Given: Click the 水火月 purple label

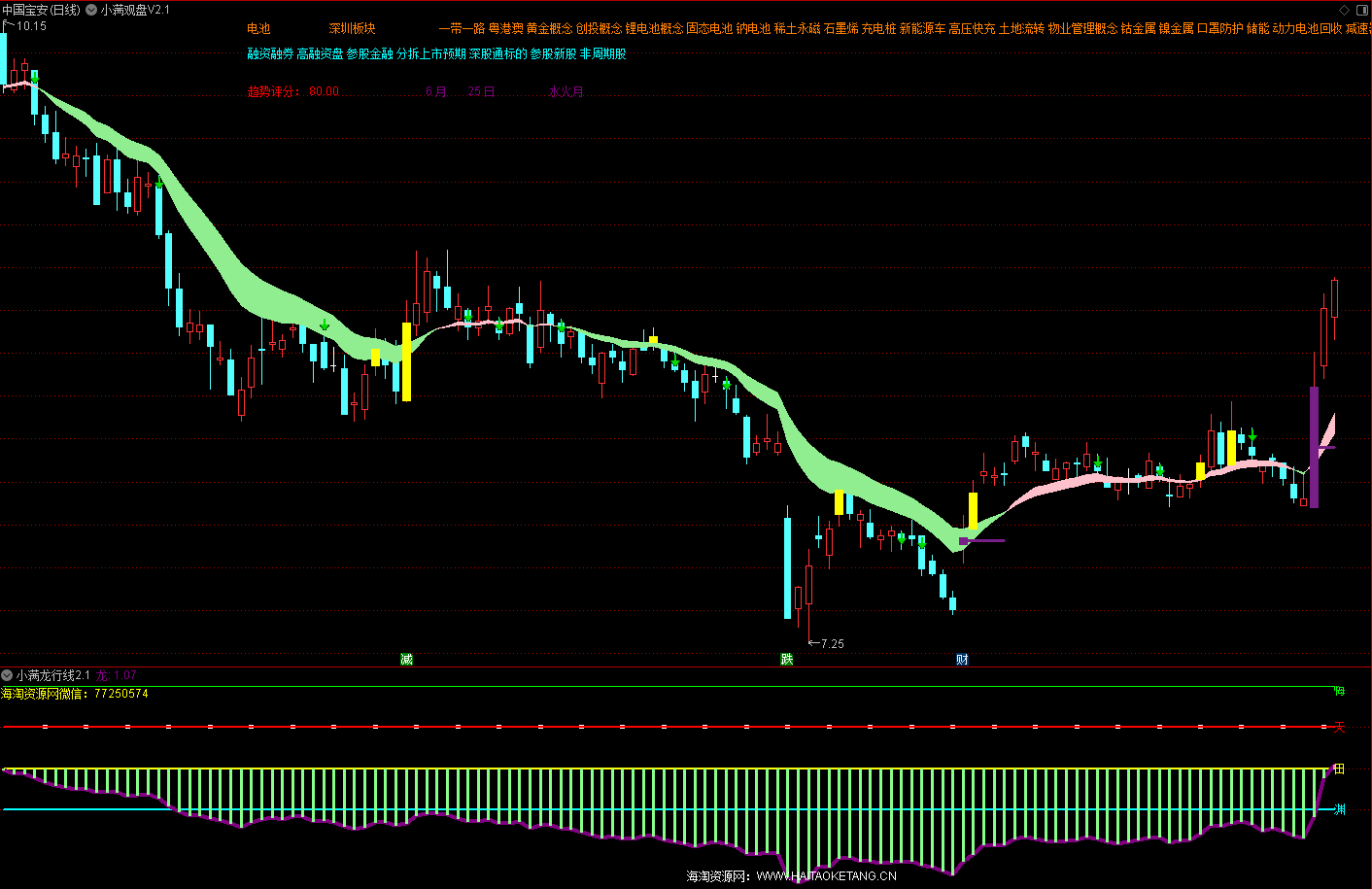Looking at the screenshot, I should coord(566,91).
